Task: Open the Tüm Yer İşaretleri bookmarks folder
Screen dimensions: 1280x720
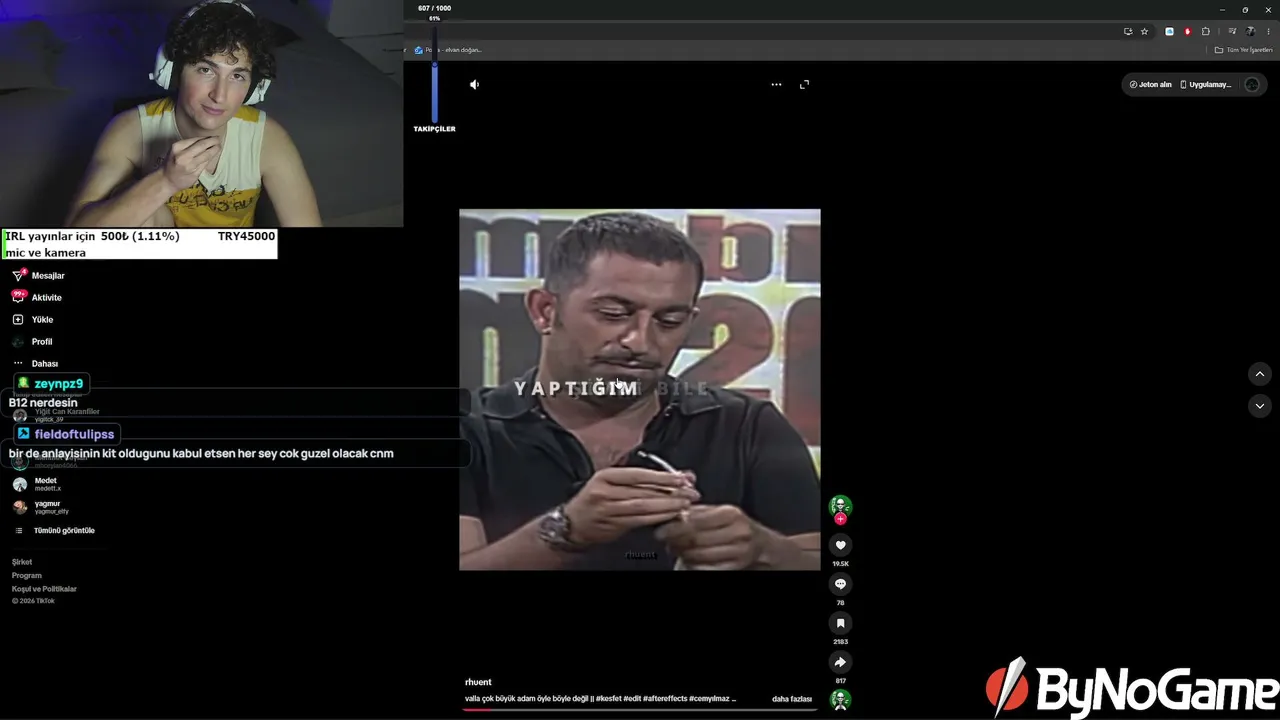Action: [x=1244, y=50]
